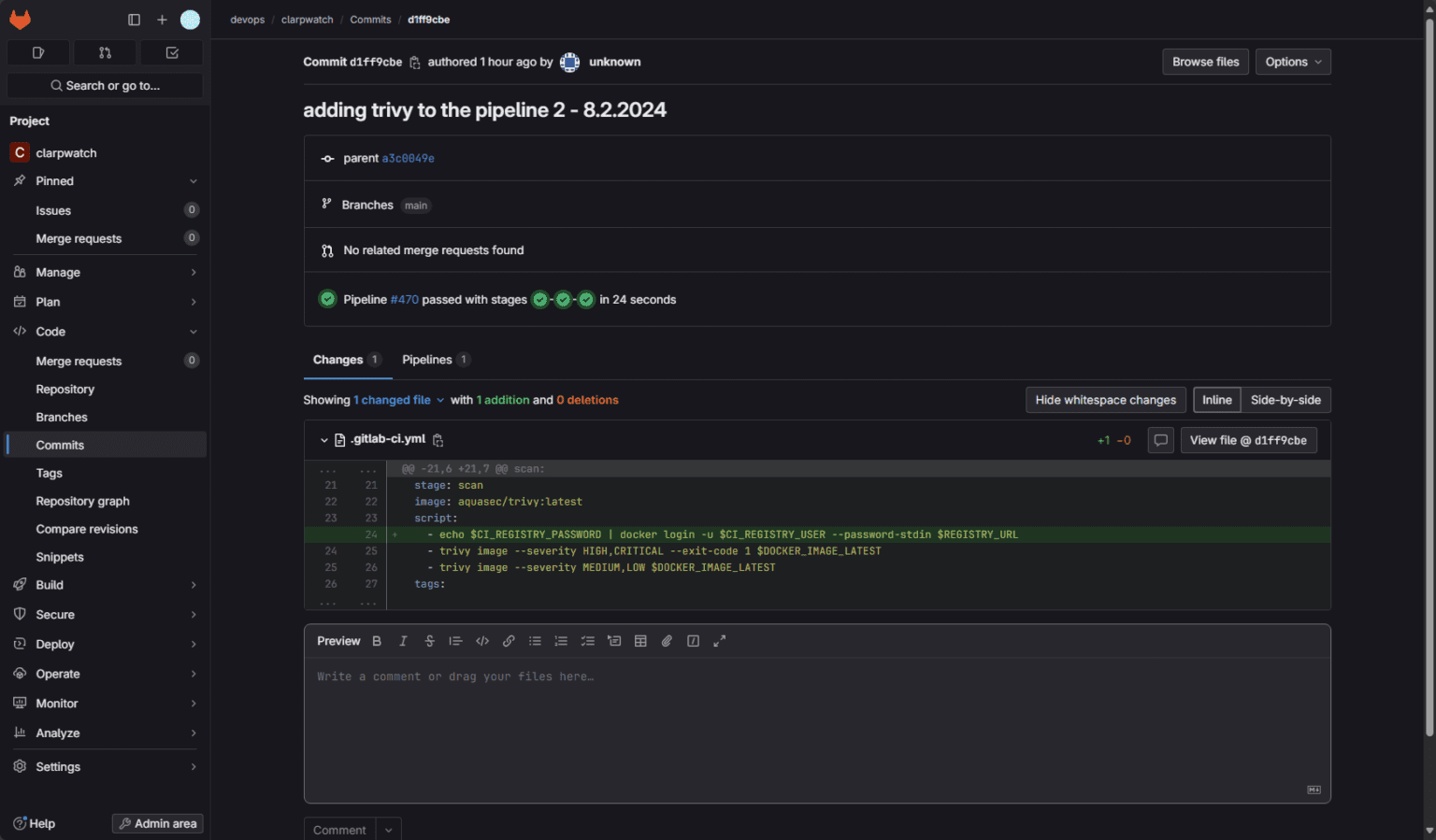This screenshot has height=840, width=1436.
Task: Insert a quote in the comment editor
Action: coord(455,641)
